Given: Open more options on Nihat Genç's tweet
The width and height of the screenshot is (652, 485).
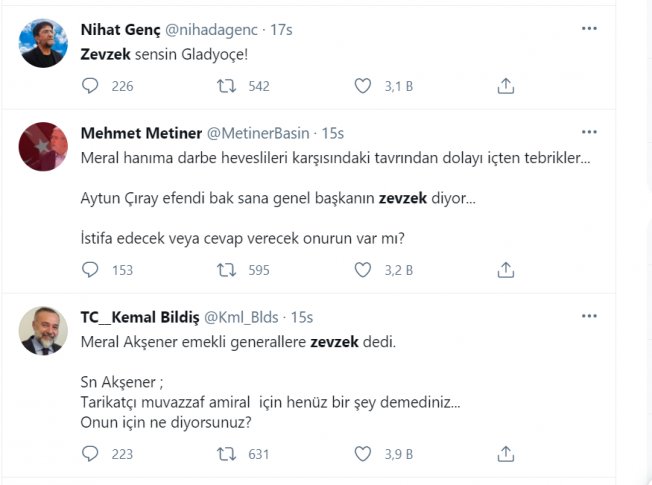Looking at the screenshot, I should tap(589, 28).
